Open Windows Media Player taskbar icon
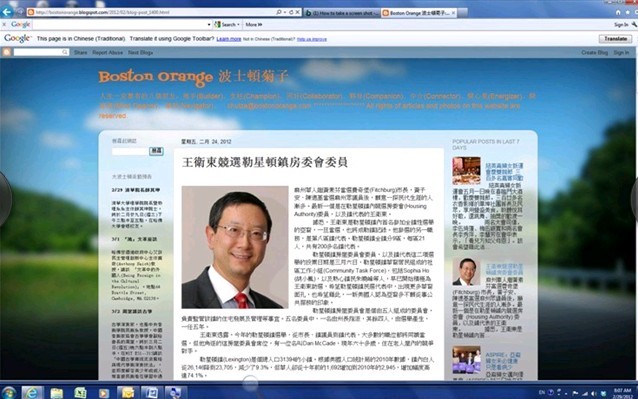This screenshot has width=638, height=399. coord(103,393)
